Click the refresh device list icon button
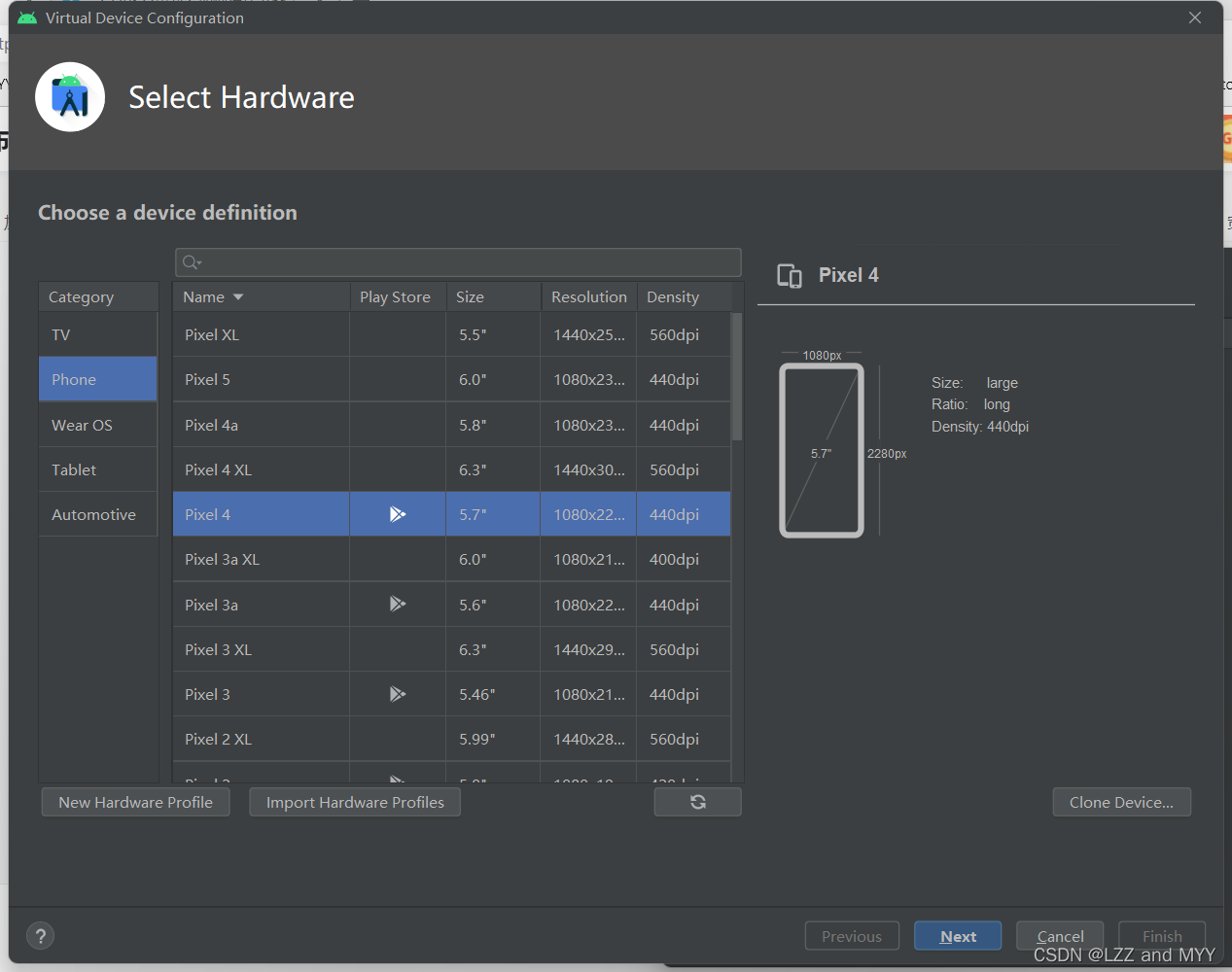The width and height of the screenshot is (1232, 972). (x=698, y=802)
